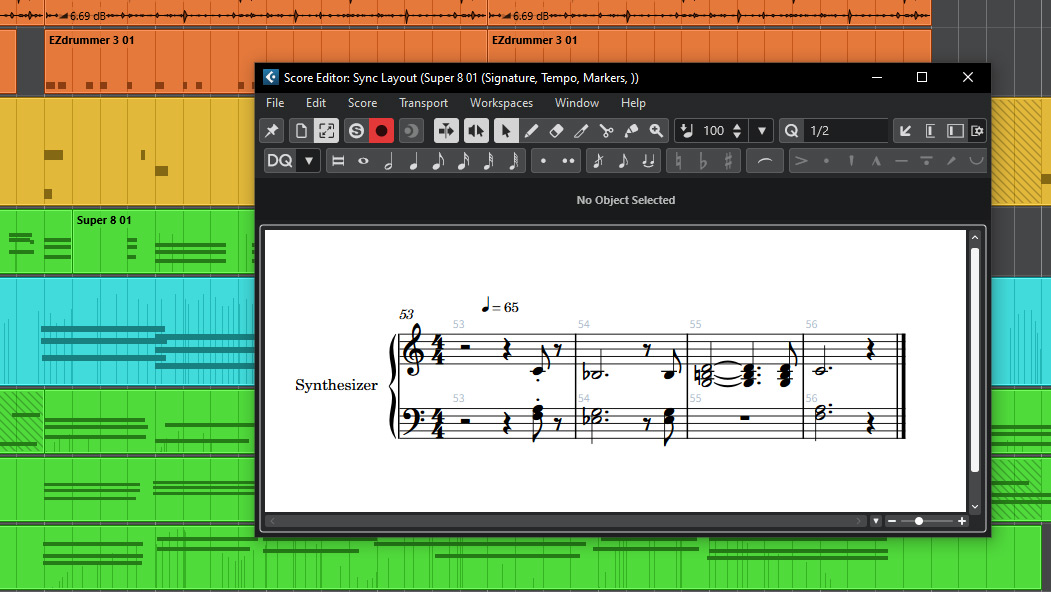The height and width of the screenshot is (592, 1051).
Task: Toggle Solo Editor button
Action: tap(355, 131)
